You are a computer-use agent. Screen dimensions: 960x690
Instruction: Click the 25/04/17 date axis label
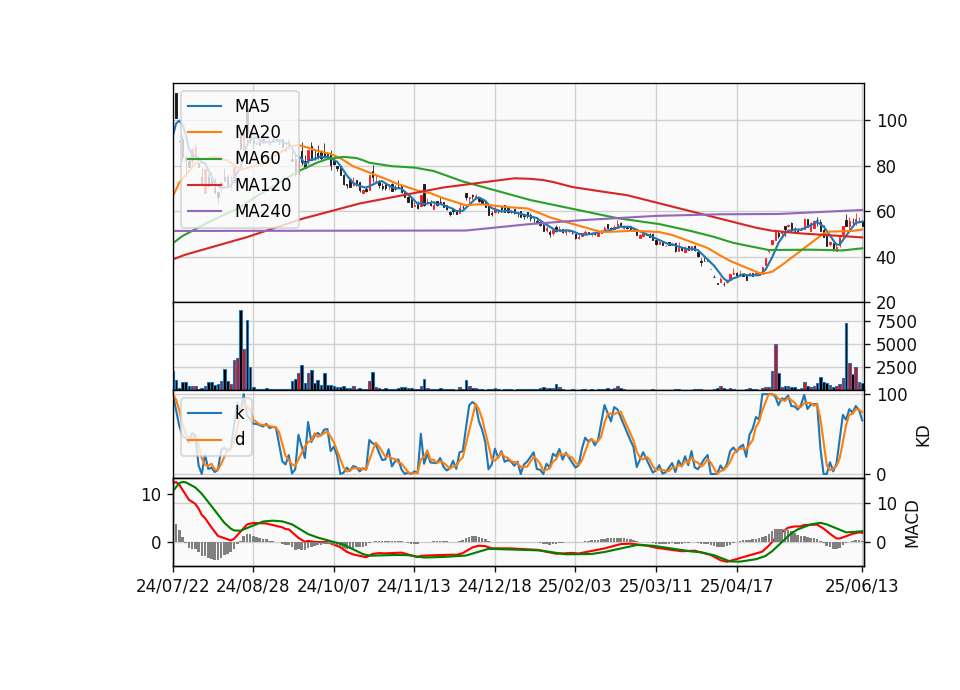click(737, 586)
